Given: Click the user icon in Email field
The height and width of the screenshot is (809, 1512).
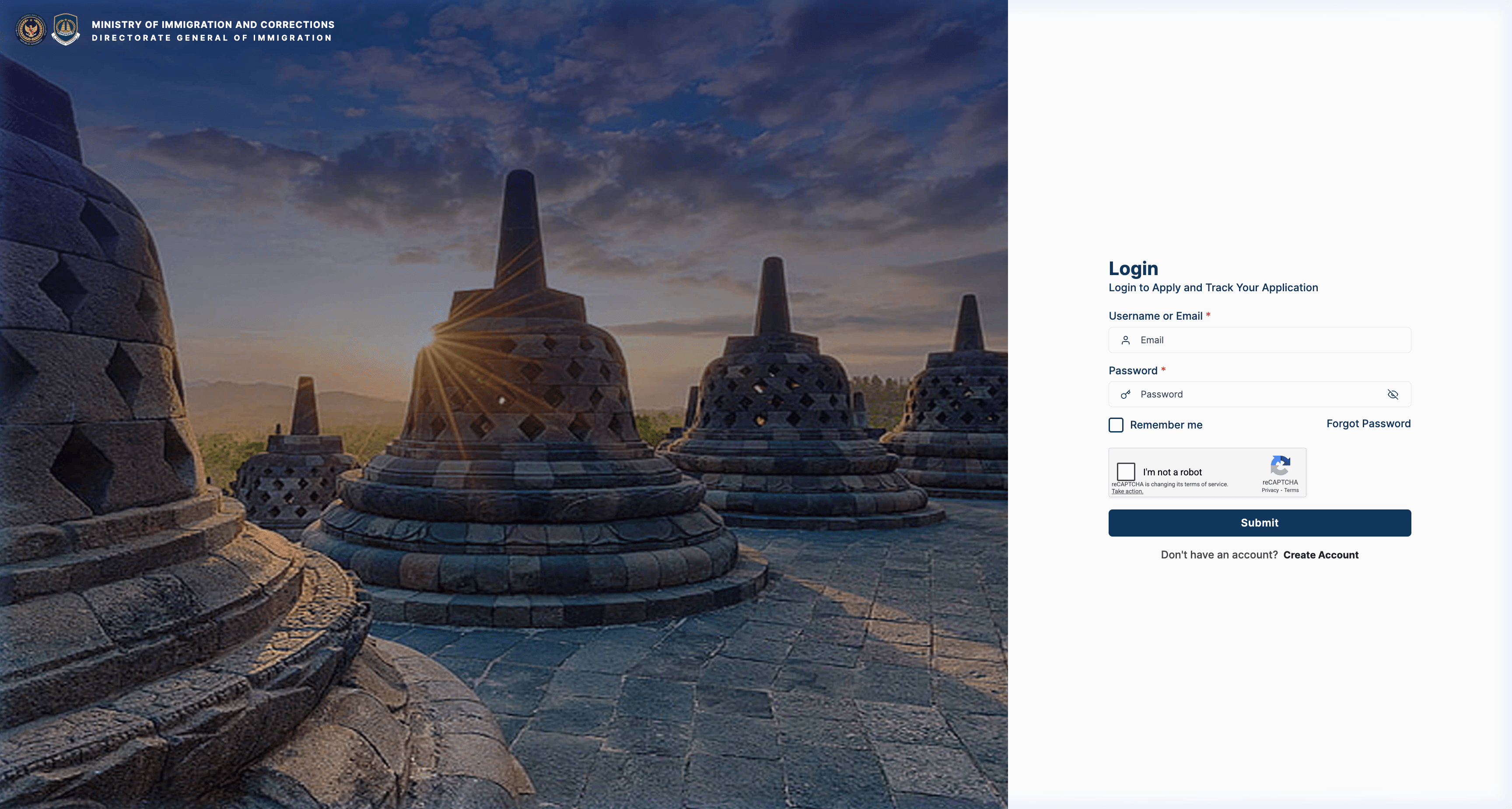Looking at the screenshot, I should click(1125, 340).
